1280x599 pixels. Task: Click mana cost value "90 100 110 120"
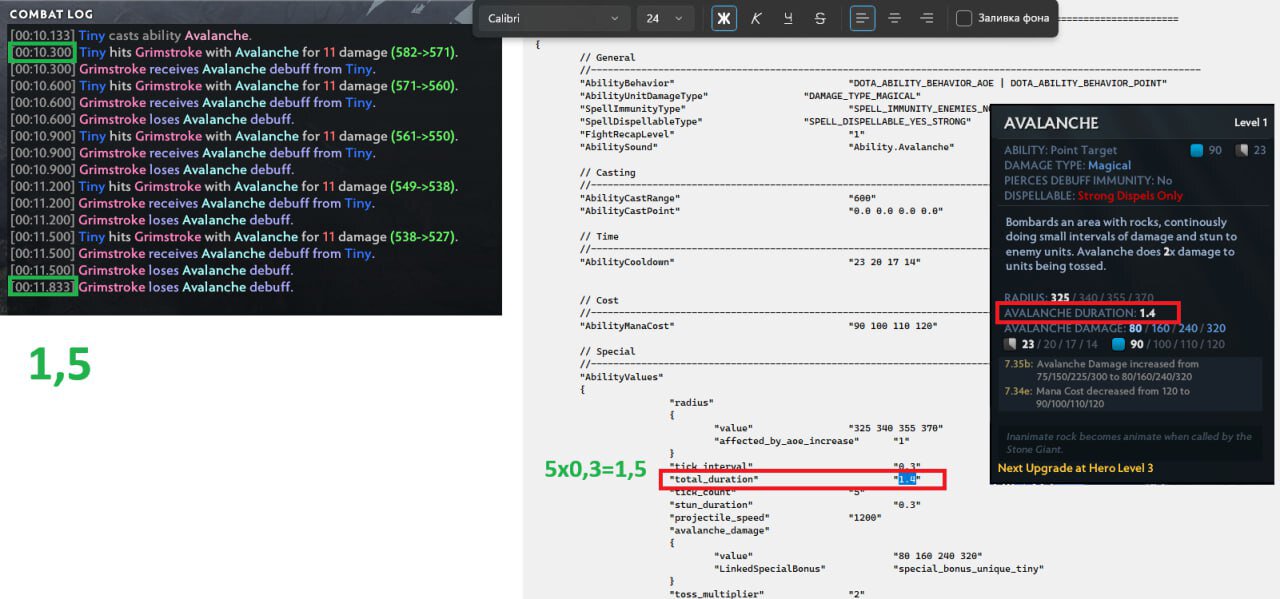point(893,326)
